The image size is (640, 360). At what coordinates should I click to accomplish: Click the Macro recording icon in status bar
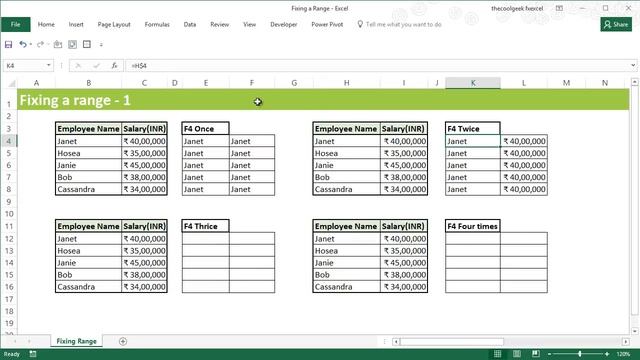click(x=33, y=354)
